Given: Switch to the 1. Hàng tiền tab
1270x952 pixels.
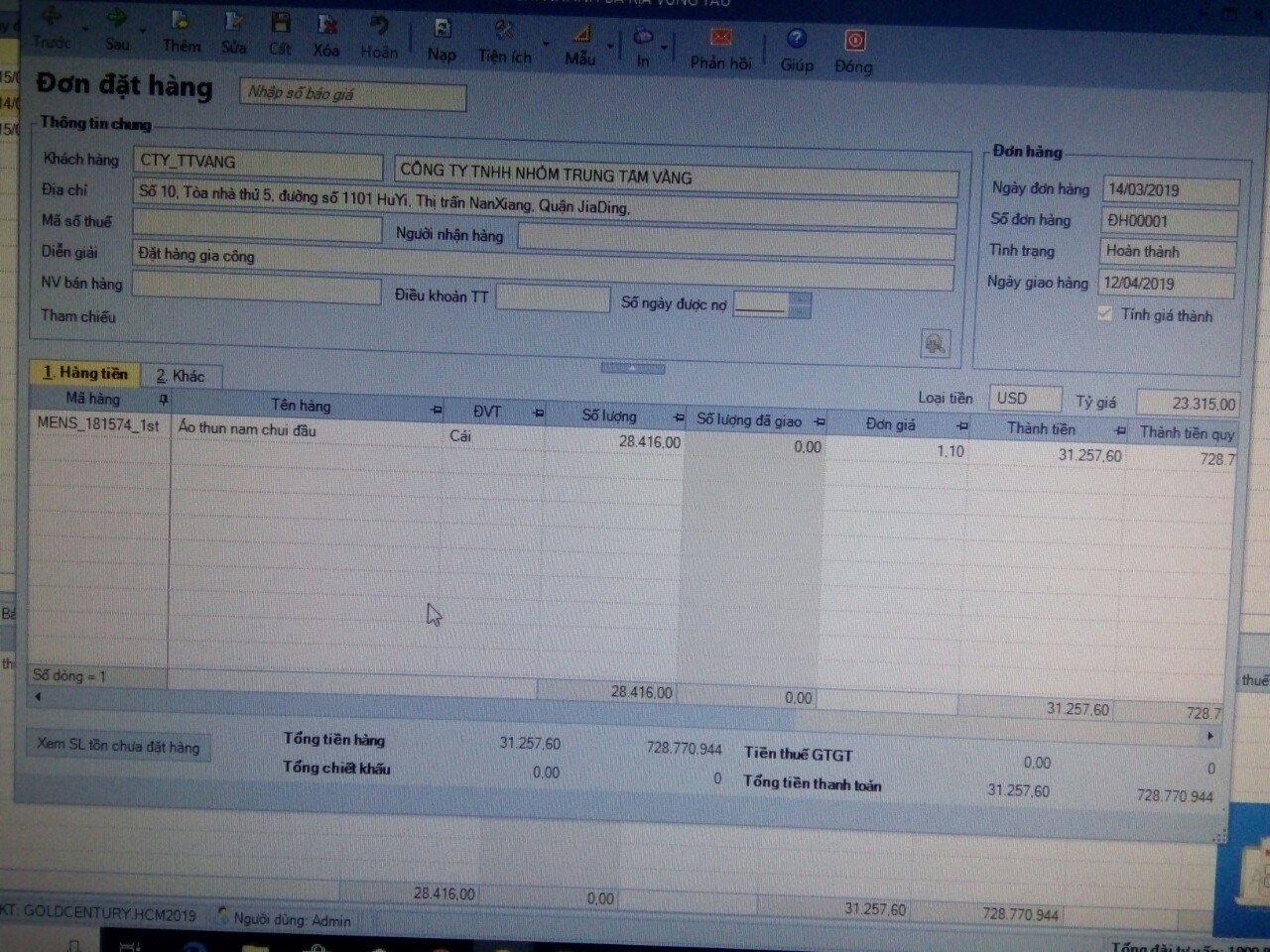Looking at the screenshot, I should (x=85, y=373).
